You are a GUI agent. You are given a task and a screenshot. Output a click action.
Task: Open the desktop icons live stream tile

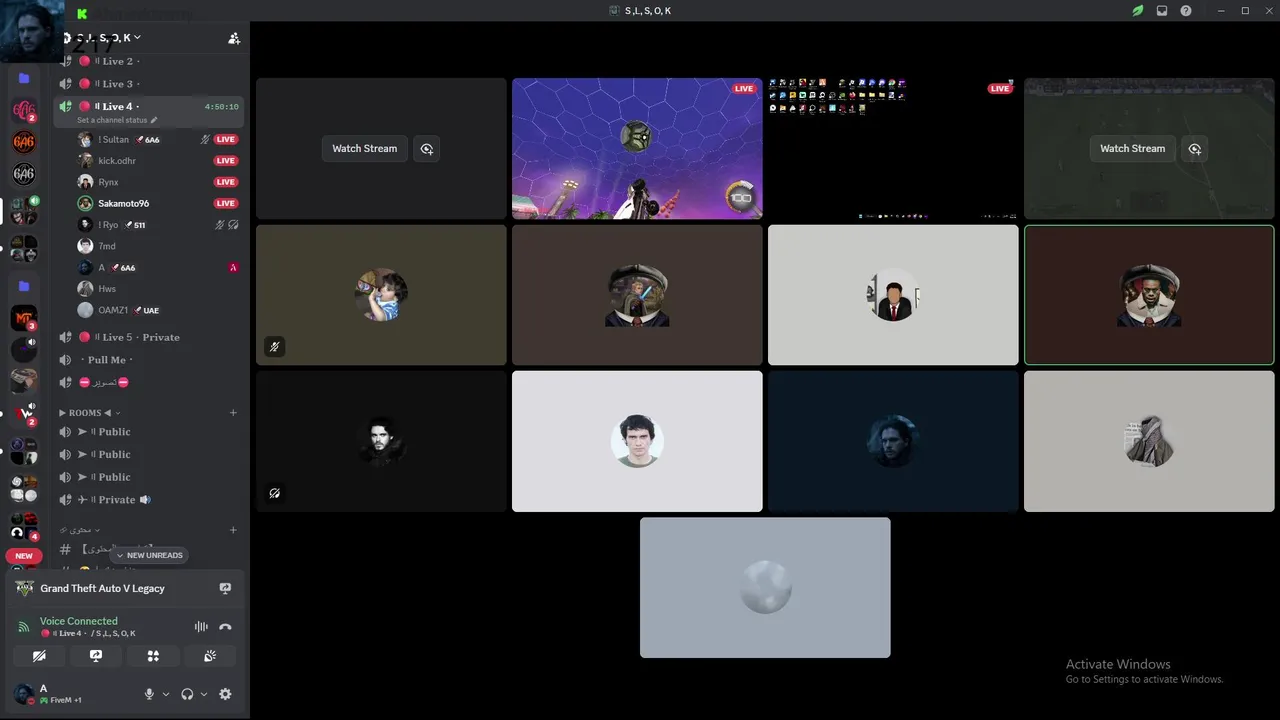[893, 148]
